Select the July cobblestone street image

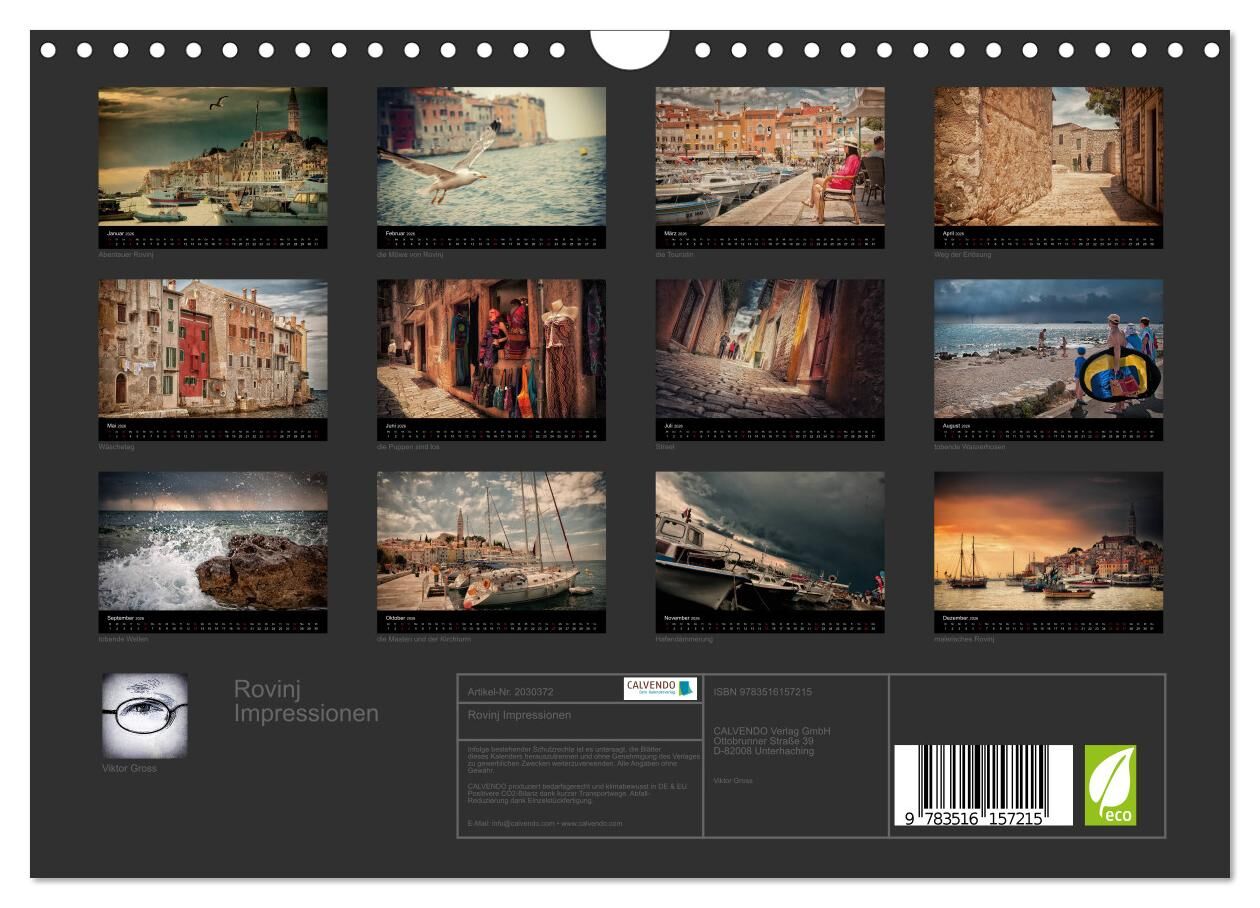coord(770,348)
